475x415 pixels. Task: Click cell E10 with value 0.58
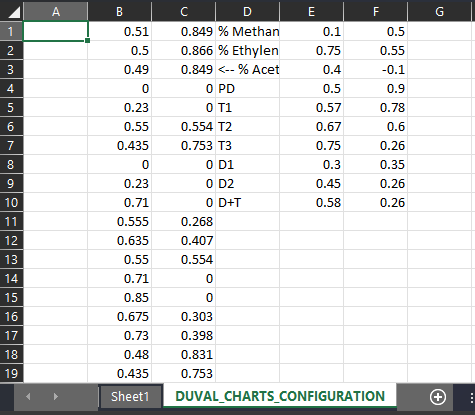(x=312, y=202)
